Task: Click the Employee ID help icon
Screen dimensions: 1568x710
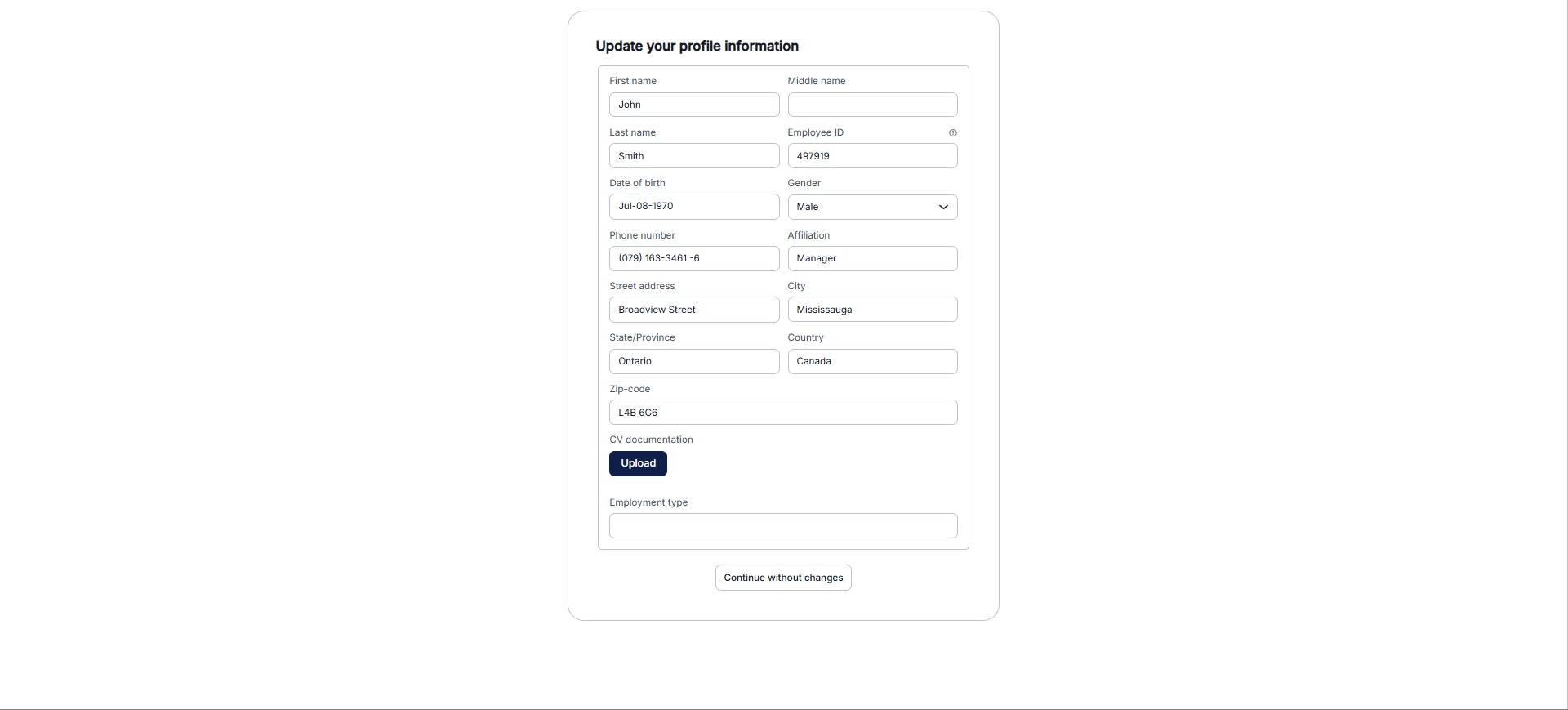Action: tap(952, 132)
